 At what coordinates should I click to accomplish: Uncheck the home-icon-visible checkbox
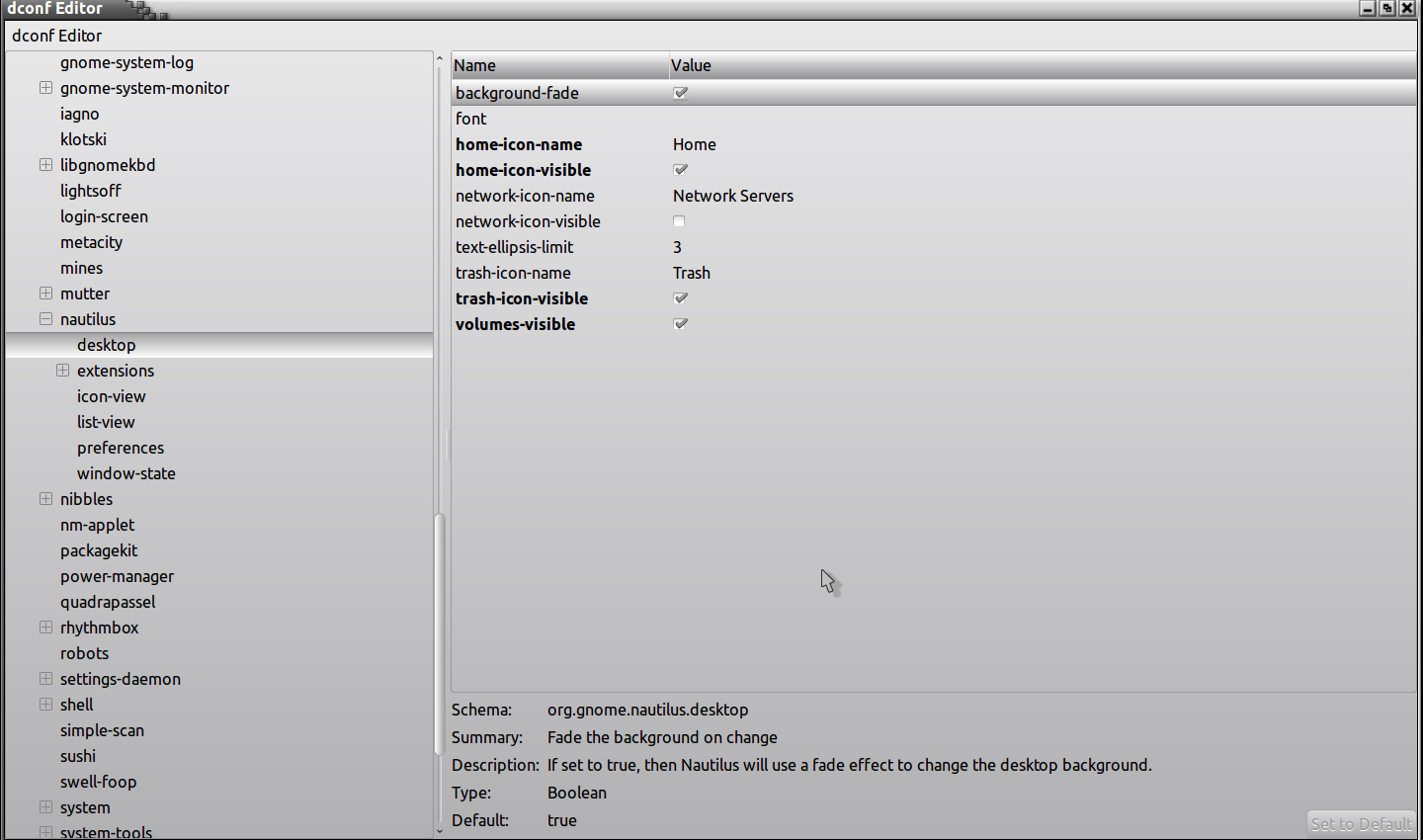(x=680, y=170)
